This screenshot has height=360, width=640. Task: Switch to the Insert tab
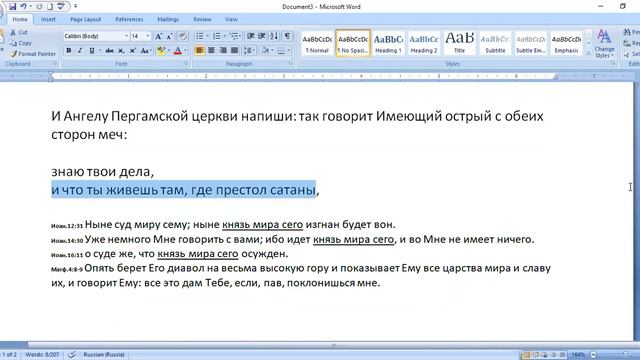point(48,19)
